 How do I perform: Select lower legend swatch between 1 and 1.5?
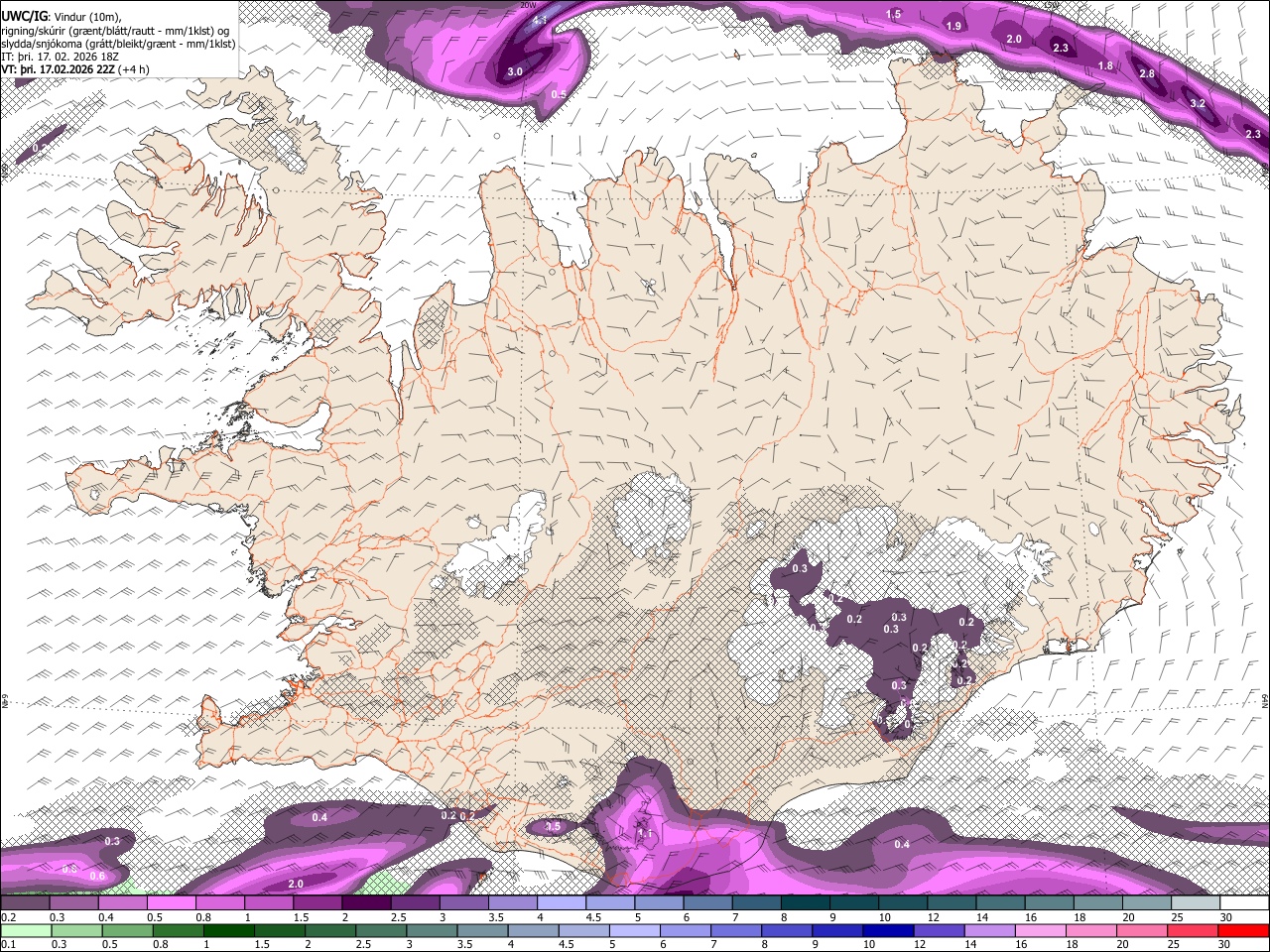(228, 930)
